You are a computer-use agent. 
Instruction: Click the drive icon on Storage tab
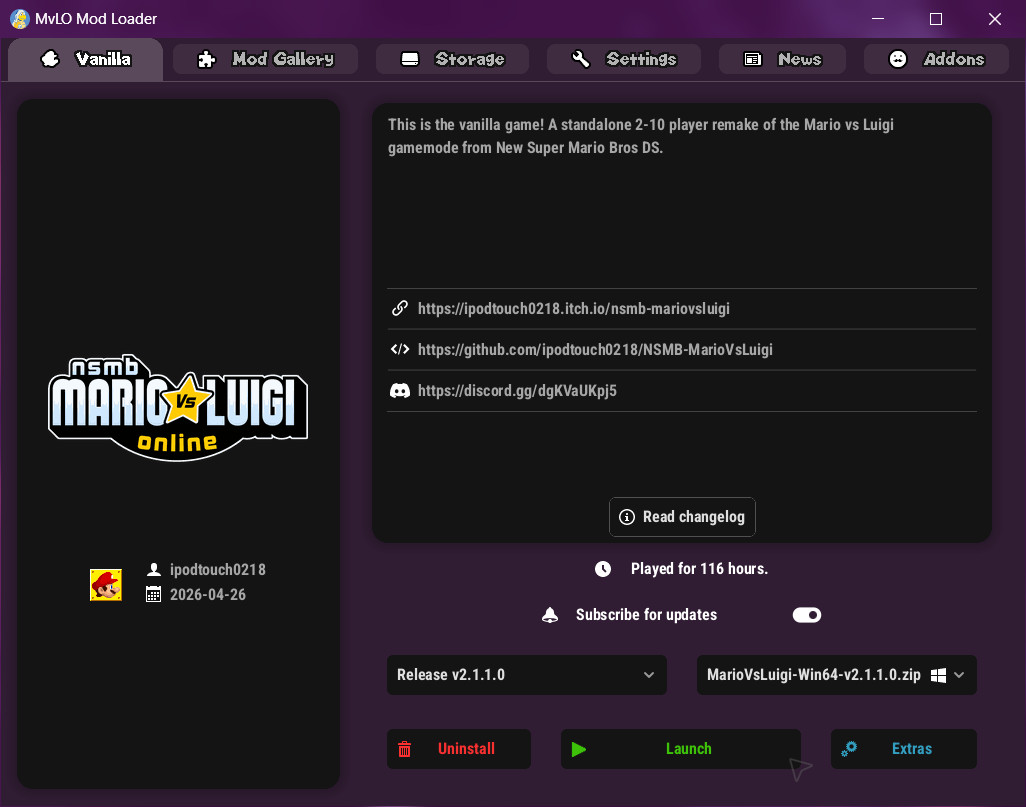410,60
